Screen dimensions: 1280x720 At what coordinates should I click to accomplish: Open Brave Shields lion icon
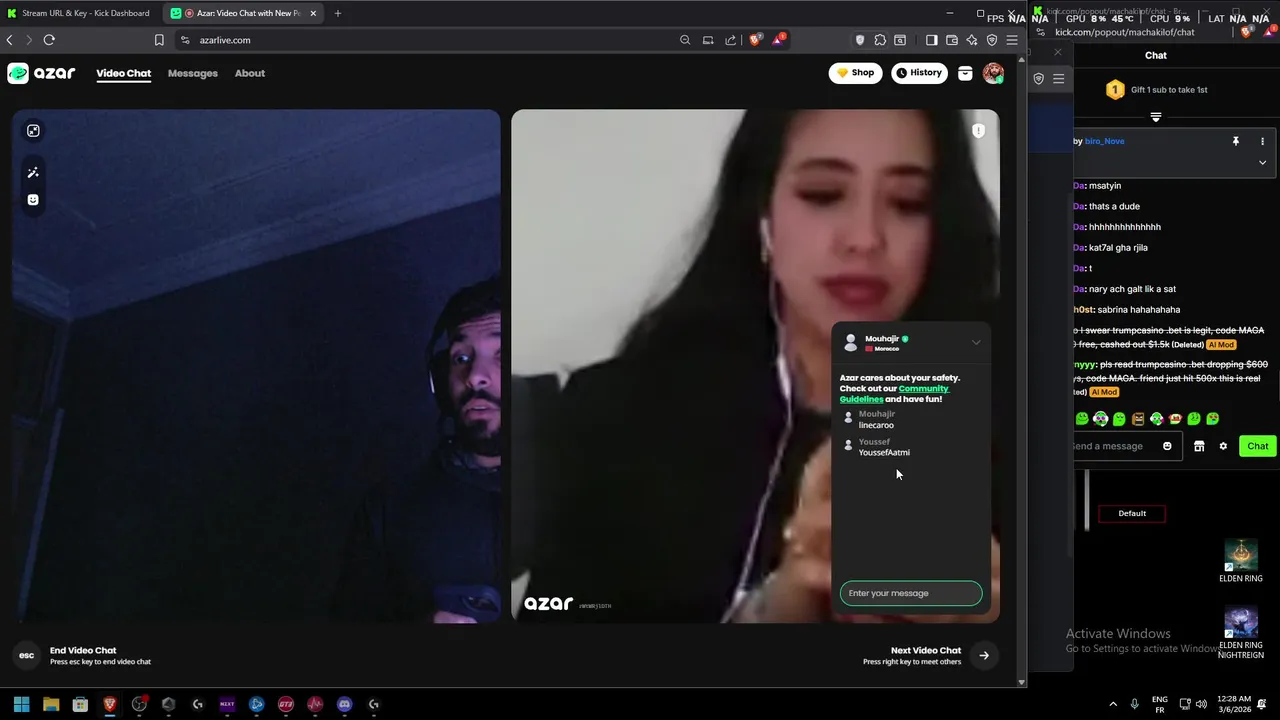[x=755, y=40]
